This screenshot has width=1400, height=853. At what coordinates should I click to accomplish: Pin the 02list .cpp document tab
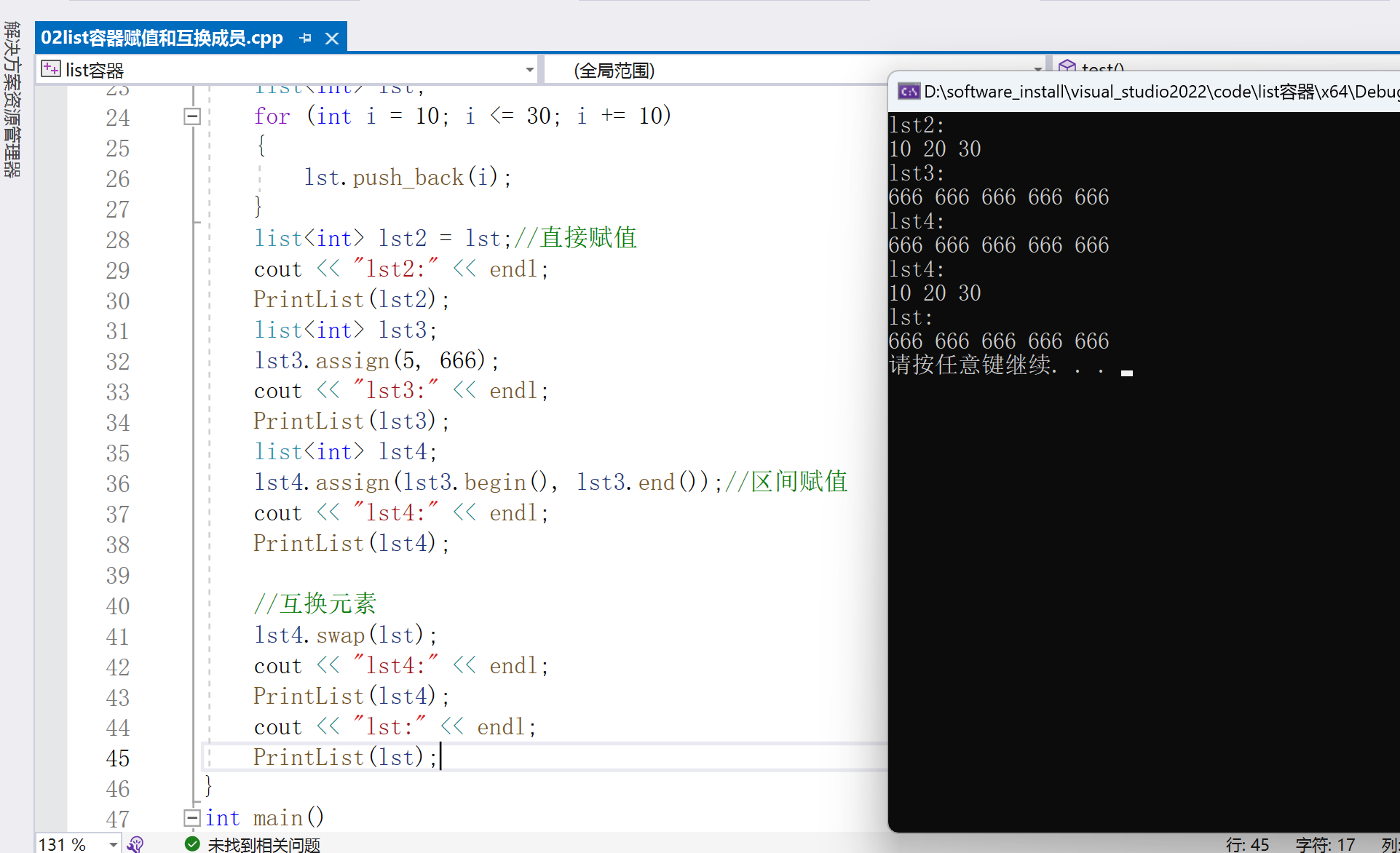305,38
